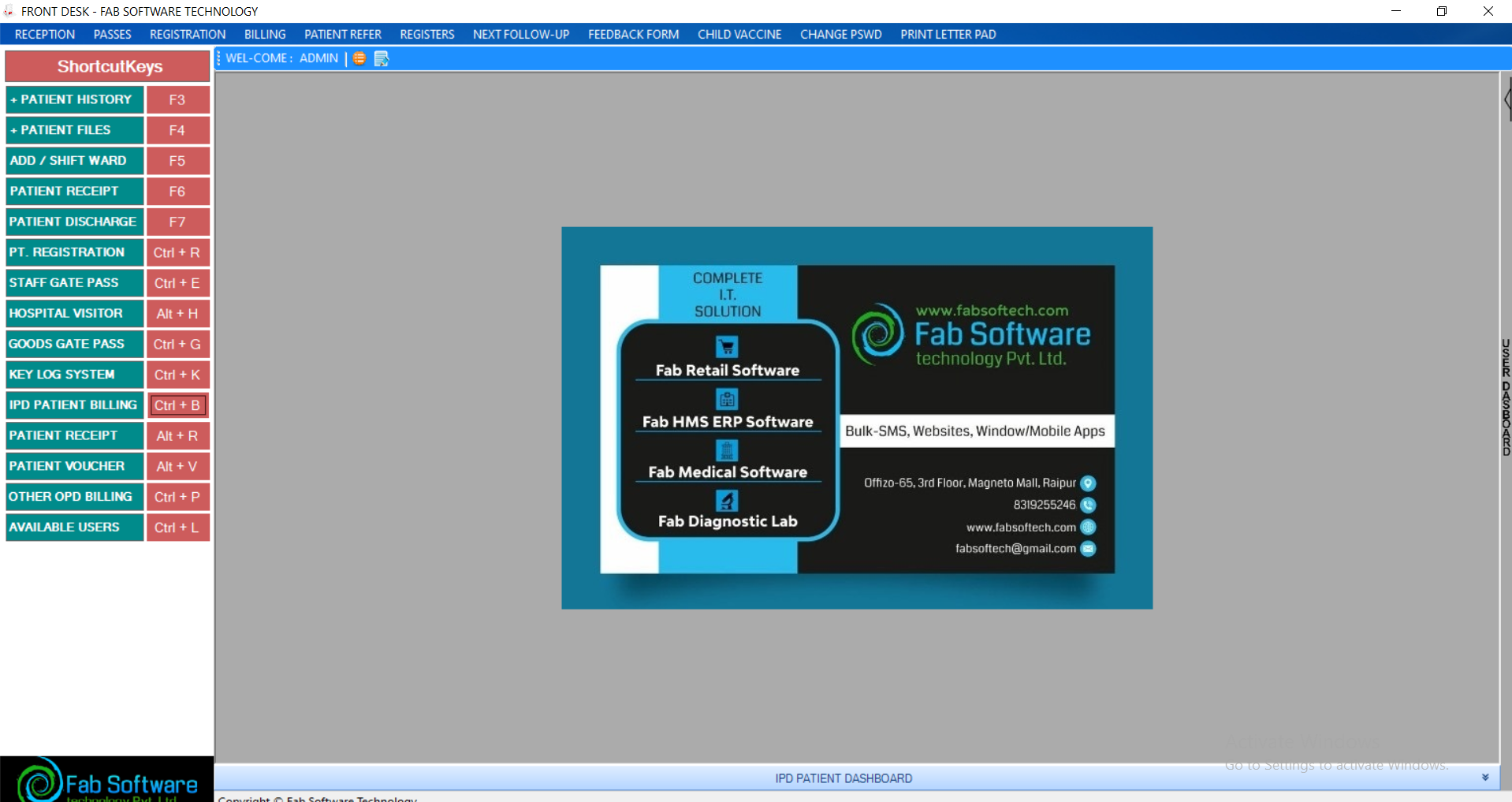This screenshot has height=802, width=1512.
Task: Click the F4 shortcut key button
Action: (x=177, y=130)
